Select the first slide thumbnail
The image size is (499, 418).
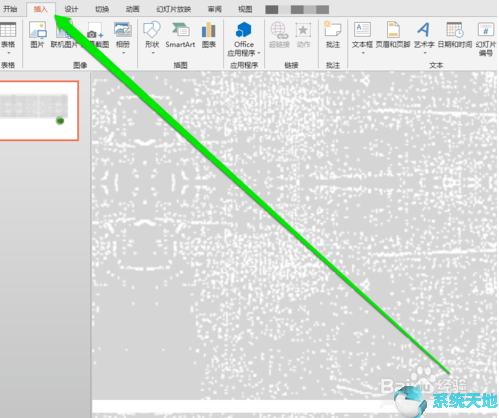(x=39, y=110)
